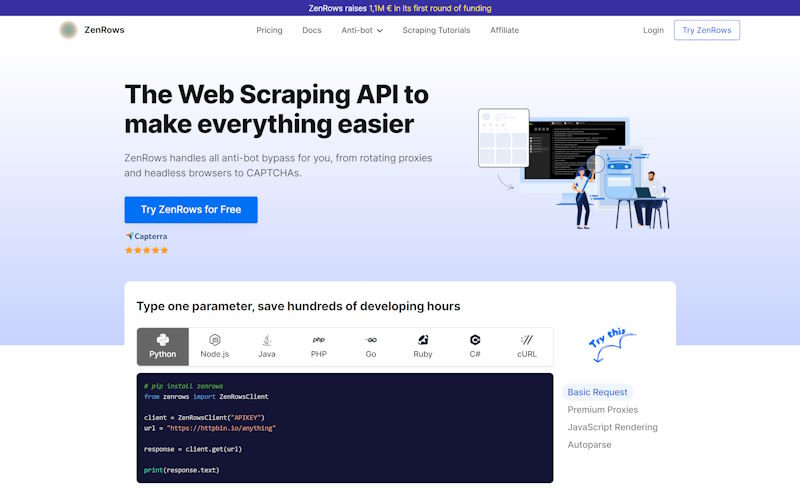Click the 'pip install zenrows' comment line
Image resolution: width=800 pixels, height=500 pixels.
(184, 386)
